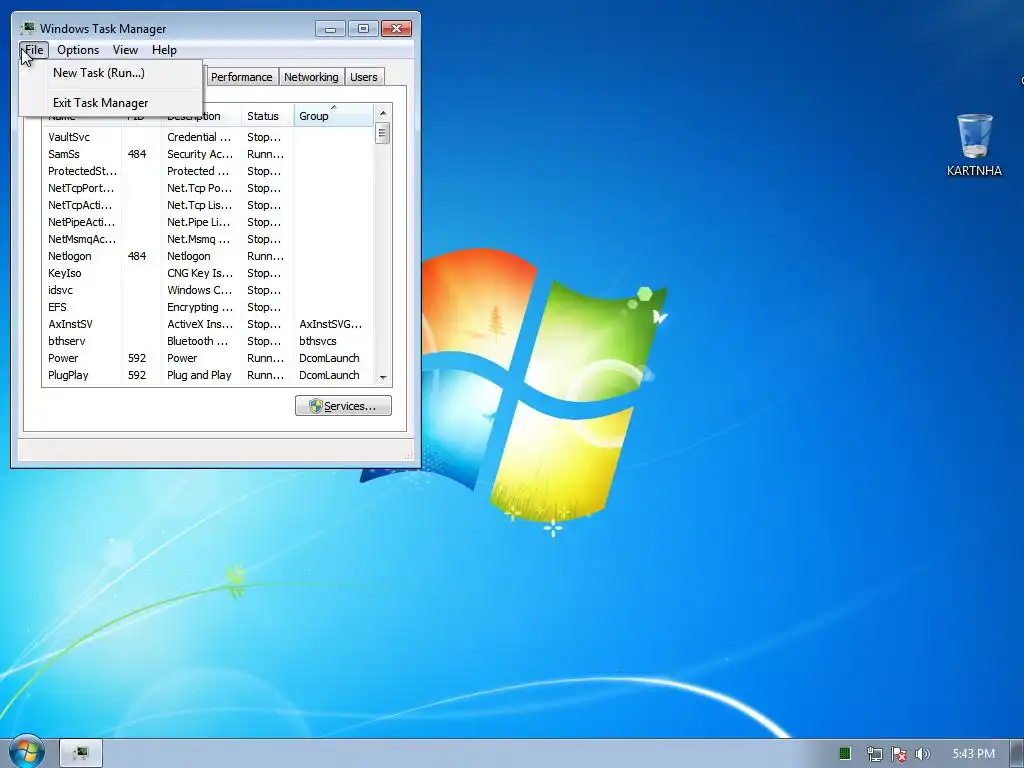
Task: Open the Action Center flag icon
Action: click(899, 754)
